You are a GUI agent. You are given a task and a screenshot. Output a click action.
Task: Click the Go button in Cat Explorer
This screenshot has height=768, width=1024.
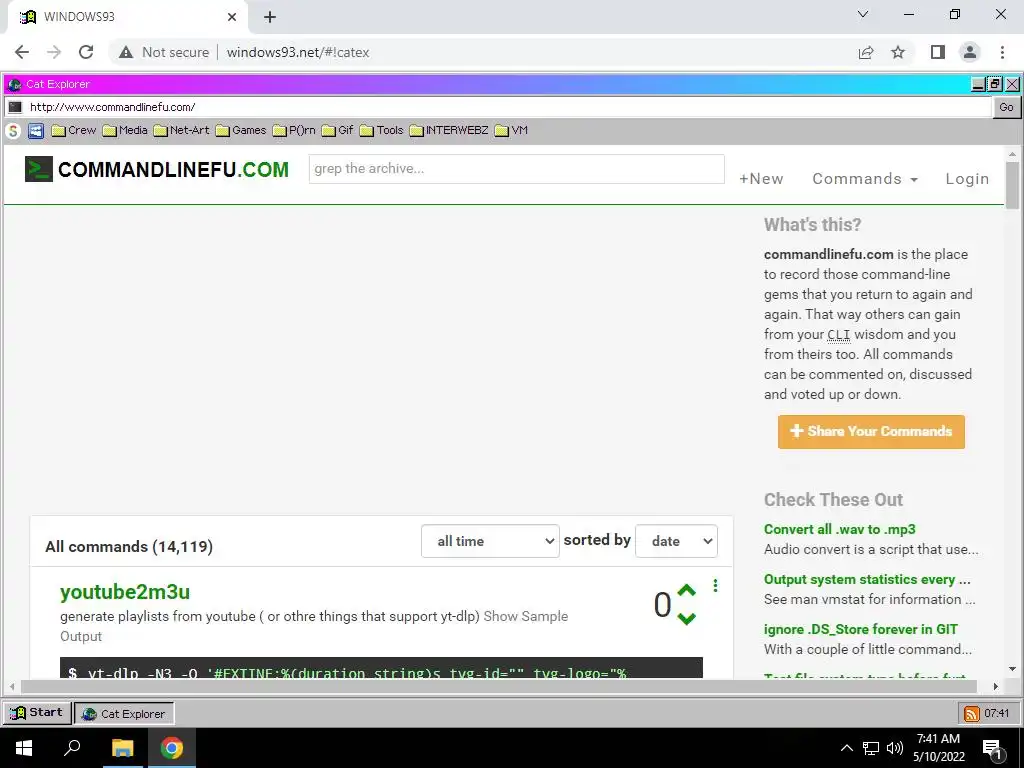(x=1006, y=107)
